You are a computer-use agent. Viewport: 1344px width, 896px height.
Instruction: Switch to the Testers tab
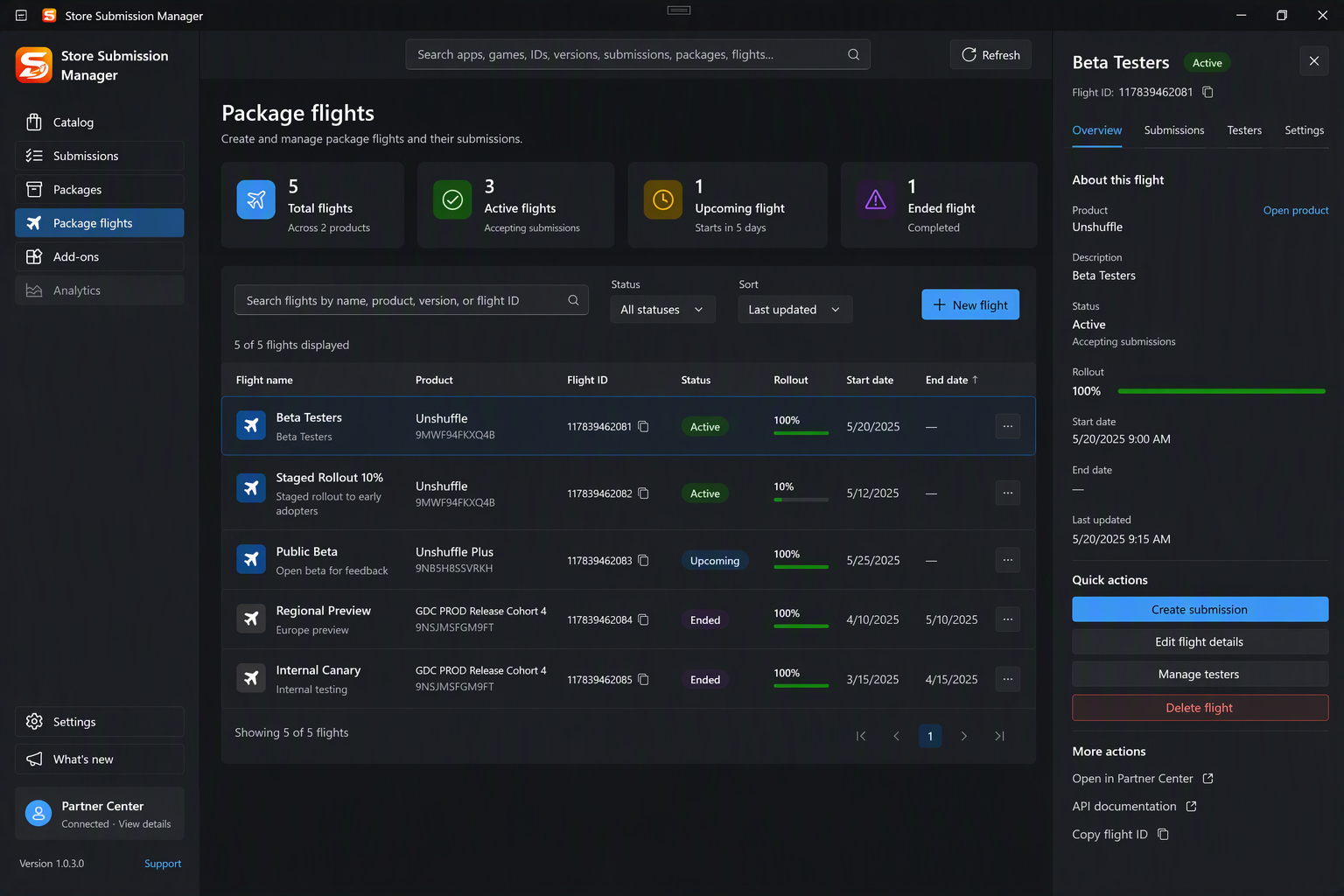point(1244,130)
